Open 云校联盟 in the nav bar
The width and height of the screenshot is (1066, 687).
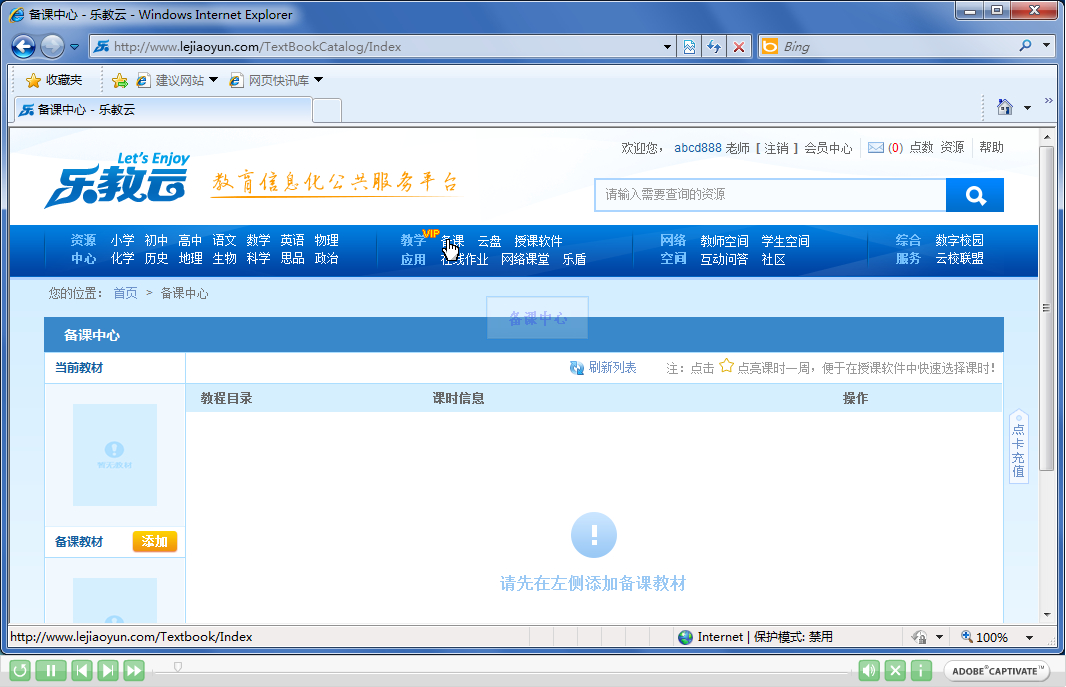pyautogui.click(x=959, y=258)
